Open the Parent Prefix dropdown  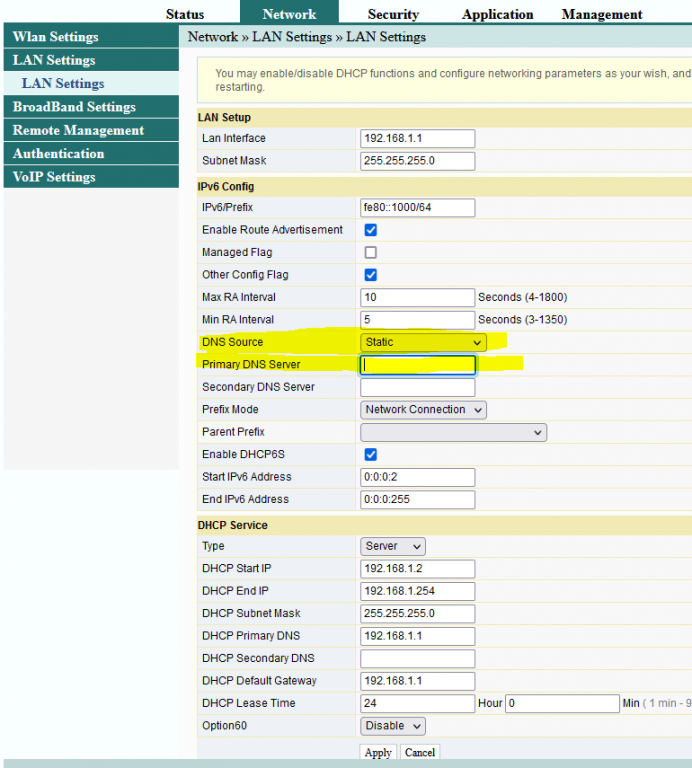tap(453, 433)
